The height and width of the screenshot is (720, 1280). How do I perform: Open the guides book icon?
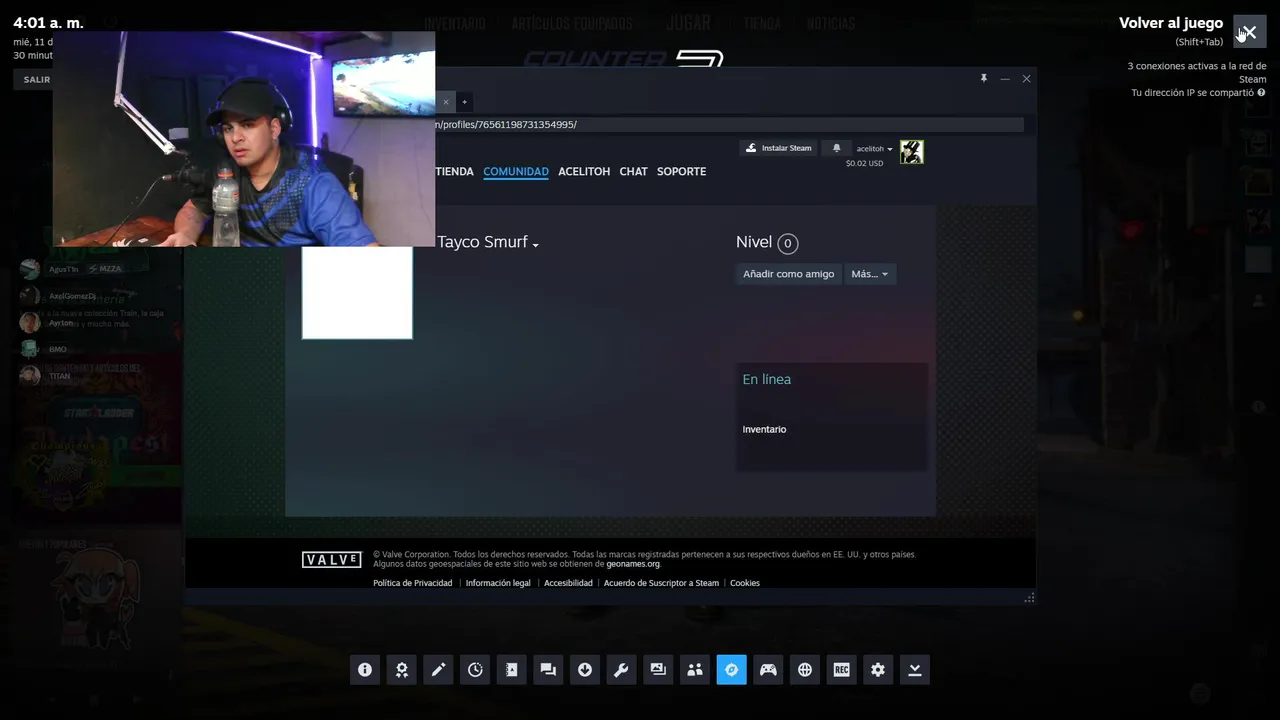click(511, 670)
